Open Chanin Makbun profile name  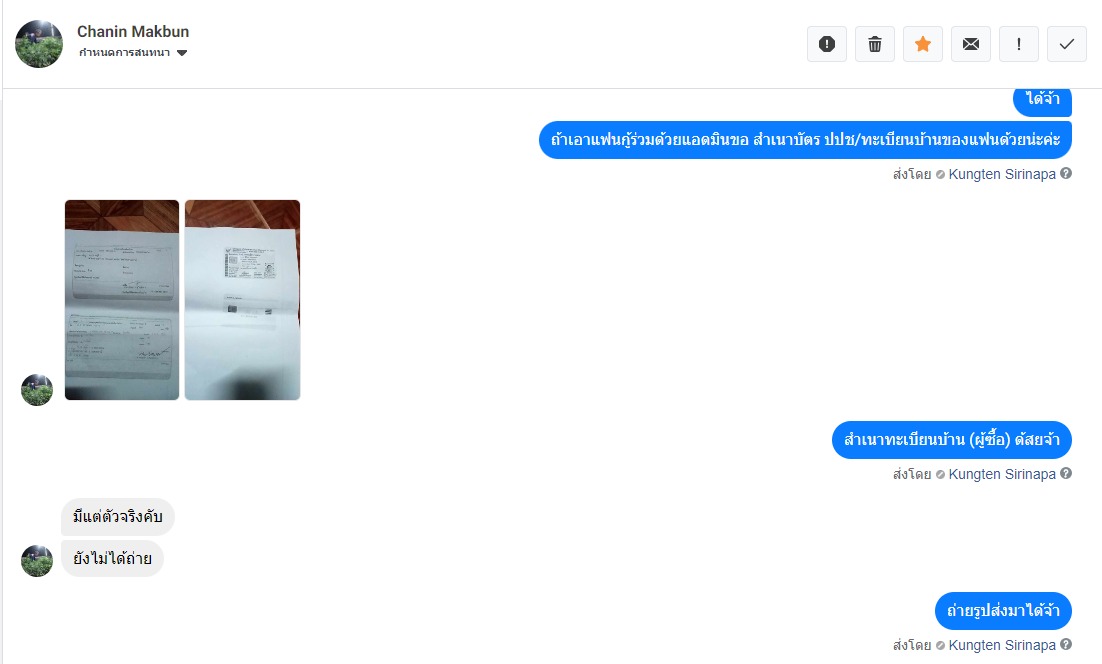[133, 32]
